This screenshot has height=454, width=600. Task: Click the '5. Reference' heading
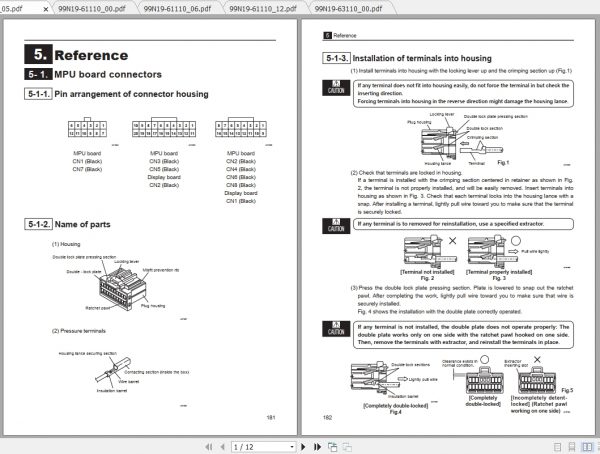coord(76,54)
